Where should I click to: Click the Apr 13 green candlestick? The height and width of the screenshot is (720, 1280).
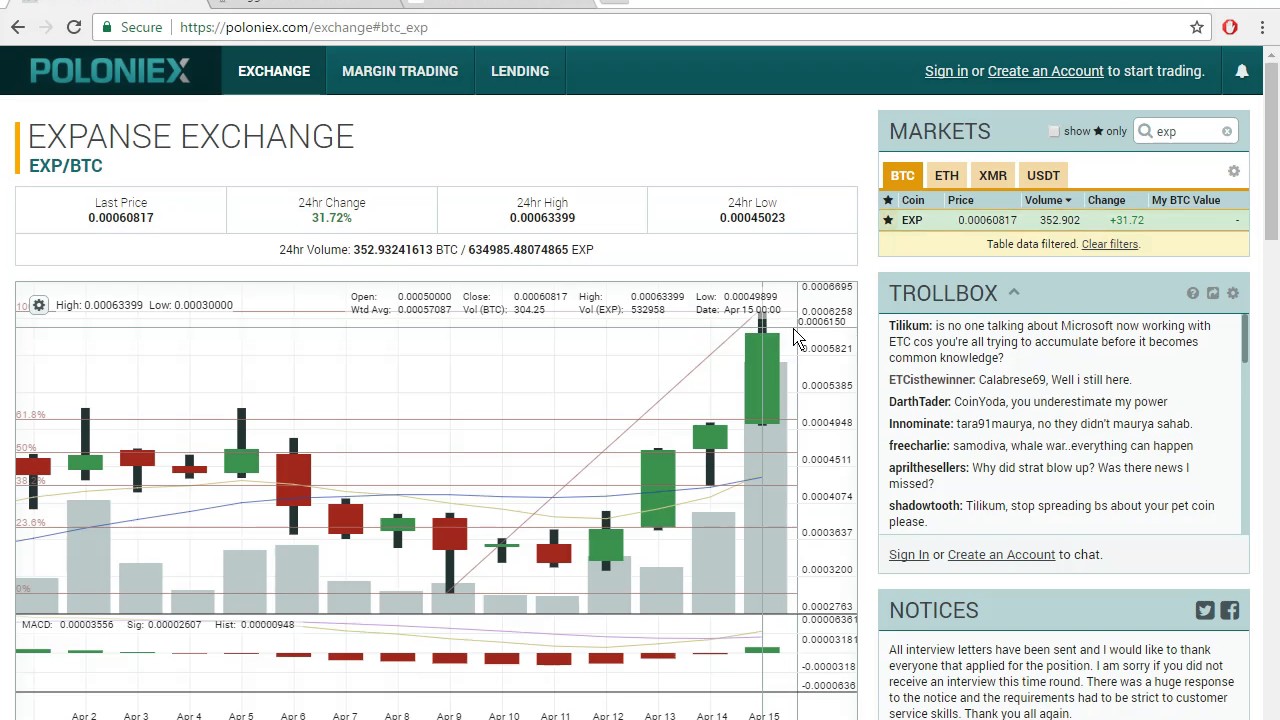(658, 489)
